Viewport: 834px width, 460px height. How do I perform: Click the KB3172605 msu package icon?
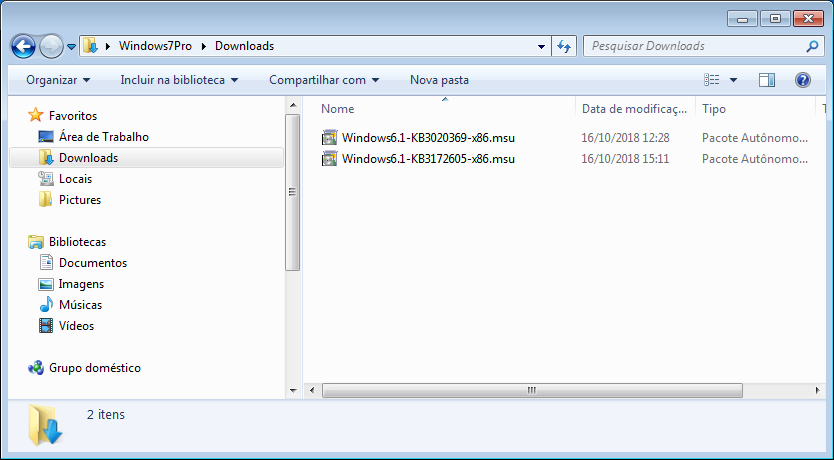pyautogui.click(x=329, y=158)
